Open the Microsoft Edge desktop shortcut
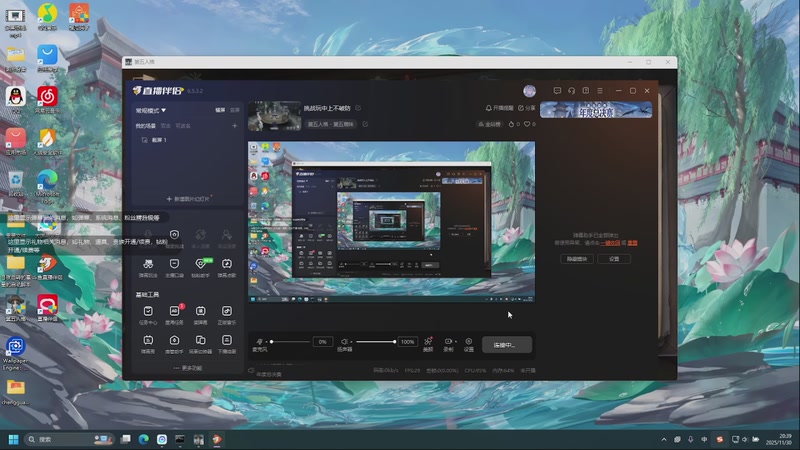800x450 pixels. pos(47,186)
